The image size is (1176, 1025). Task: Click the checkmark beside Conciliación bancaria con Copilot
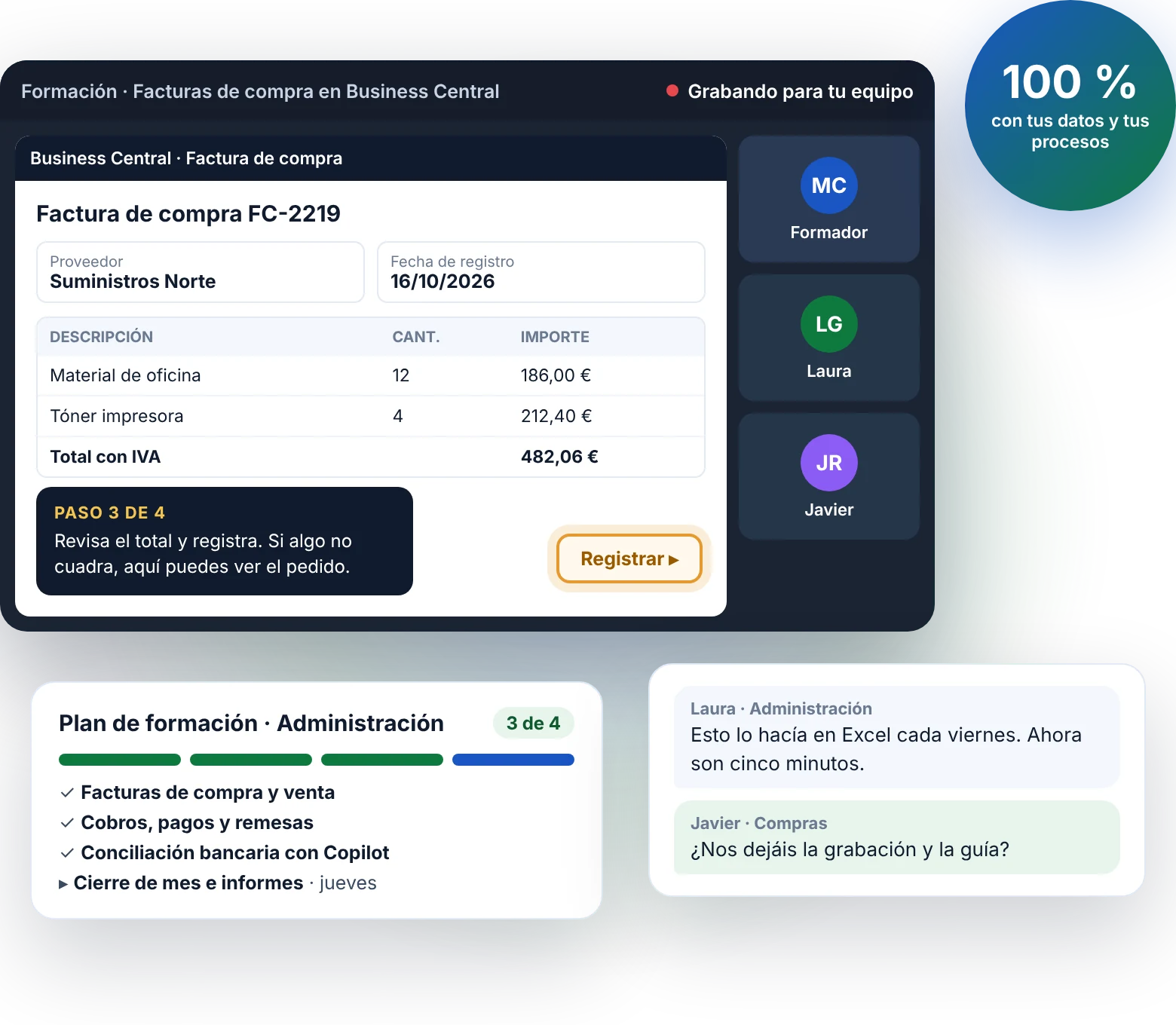67,853
